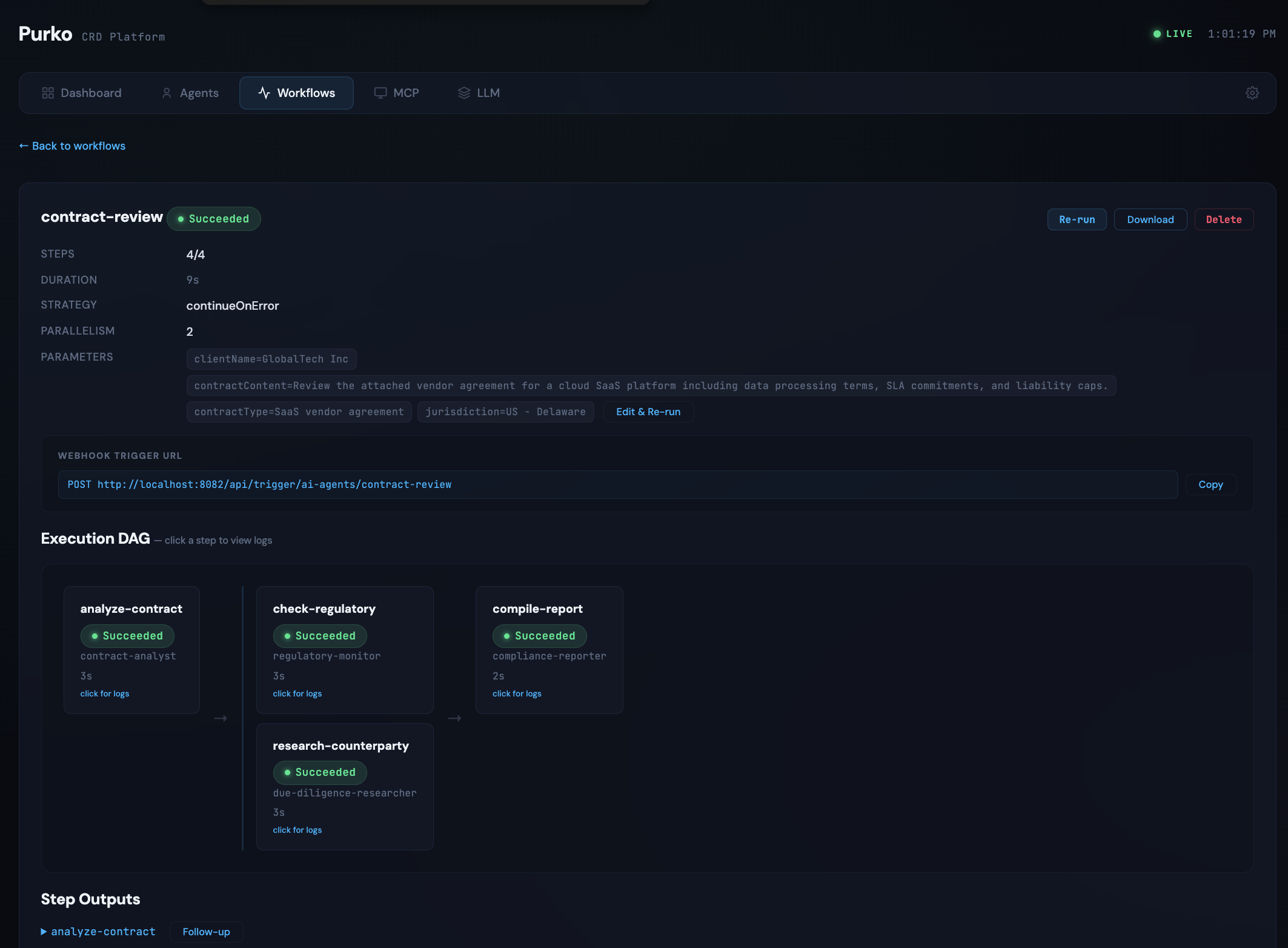
Task: Open the settings gear icon
Action: (x=1252, y=93)
